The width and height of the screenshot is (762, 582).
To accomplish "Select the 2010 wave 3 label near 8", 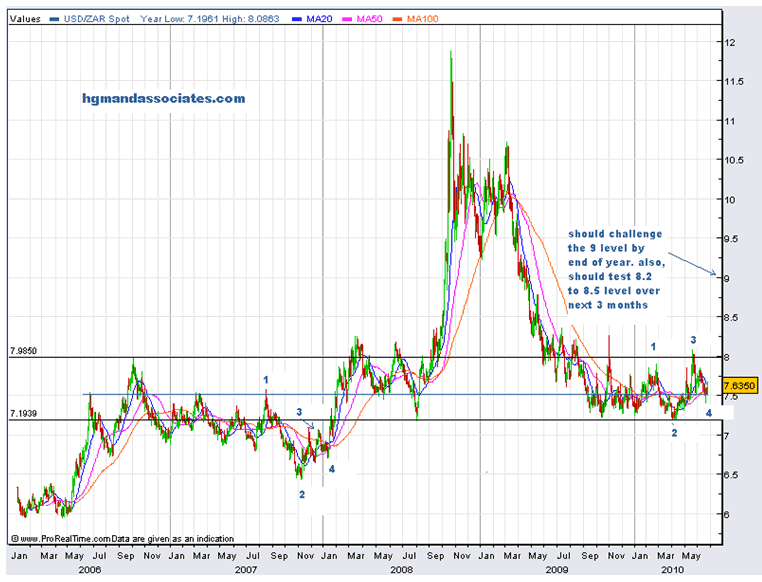I will pos(693,340).
